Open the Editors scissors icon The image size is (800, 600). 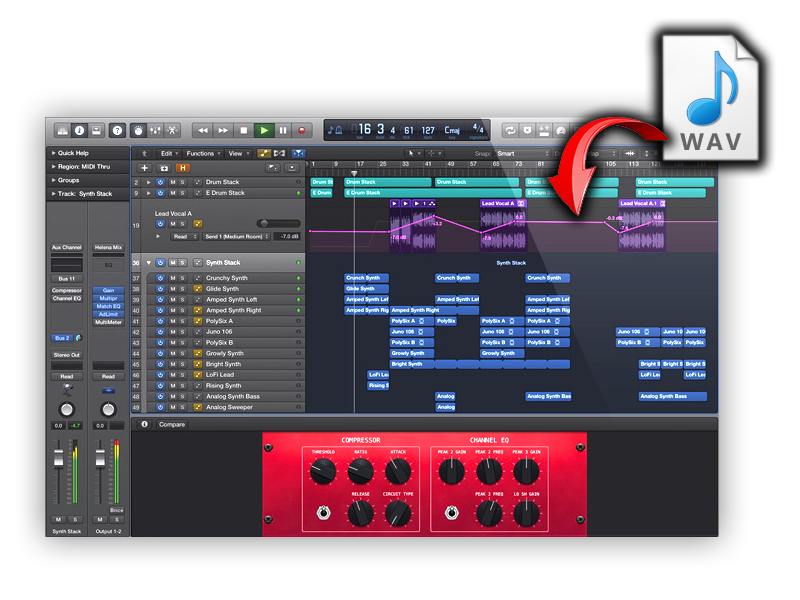coord(173,130)
